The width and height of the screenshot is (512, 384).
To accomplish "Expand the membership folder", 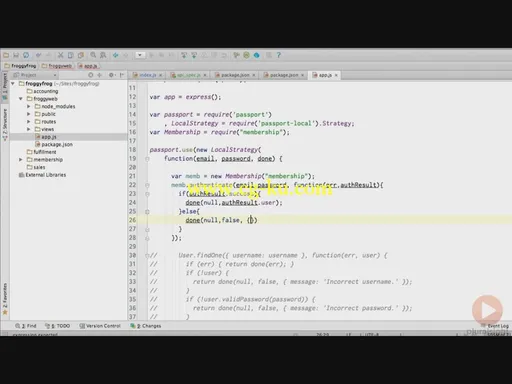I will pyautogui.click(x=21, y=160).
